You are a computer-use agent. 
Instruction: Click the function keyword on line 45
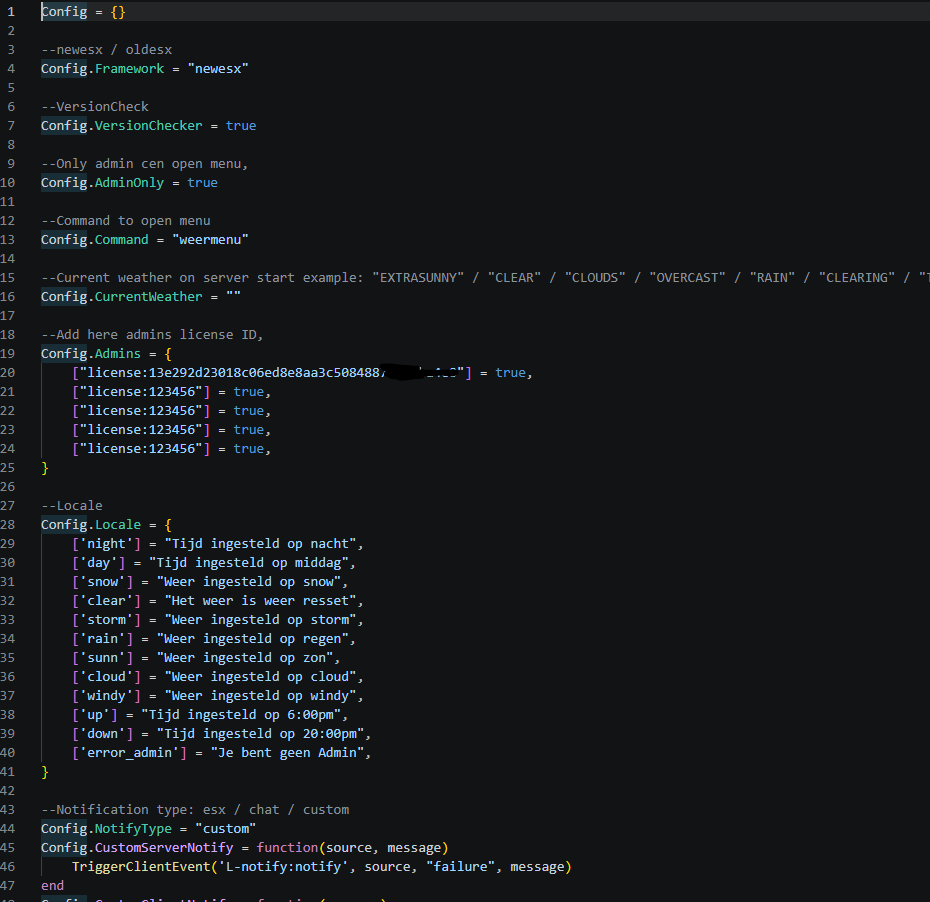287,847
